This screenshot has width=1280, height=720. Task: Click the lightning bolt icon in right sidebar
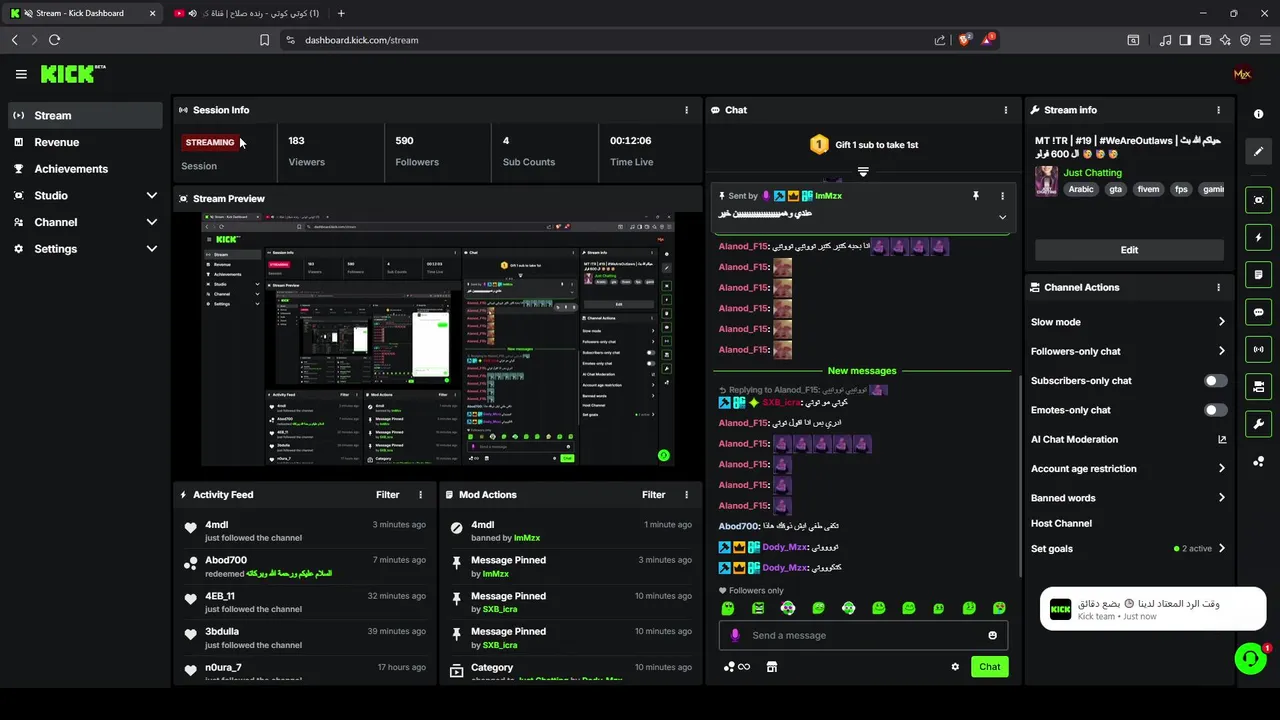1259,238
